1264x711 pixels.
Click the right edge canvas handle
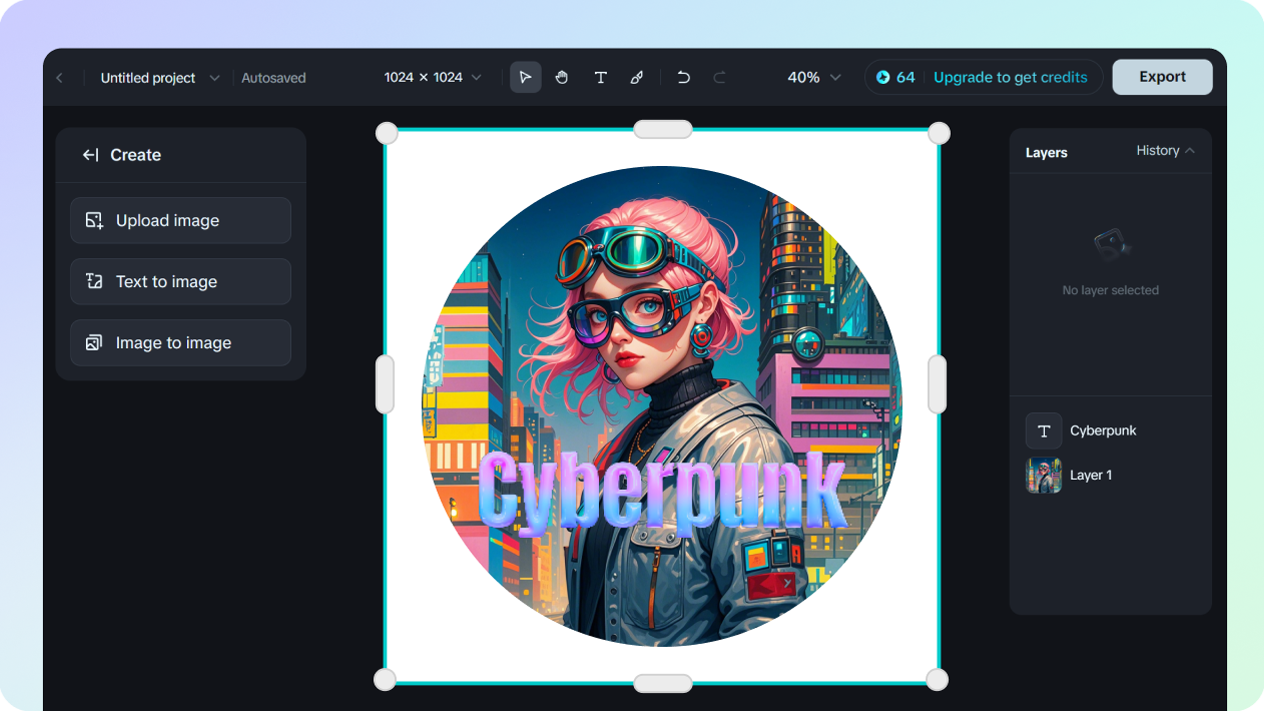(x=937, y=384)
